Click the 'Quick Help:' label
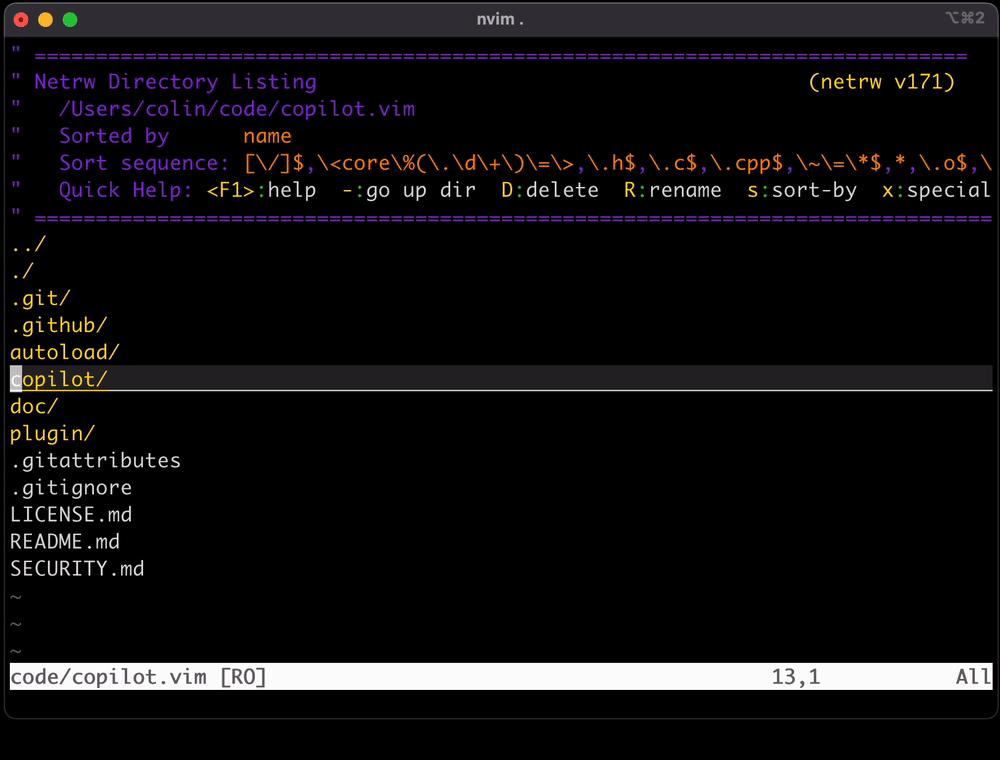Screen dimensions: 1000x760 pyautogui.click(x=125, y=190)
